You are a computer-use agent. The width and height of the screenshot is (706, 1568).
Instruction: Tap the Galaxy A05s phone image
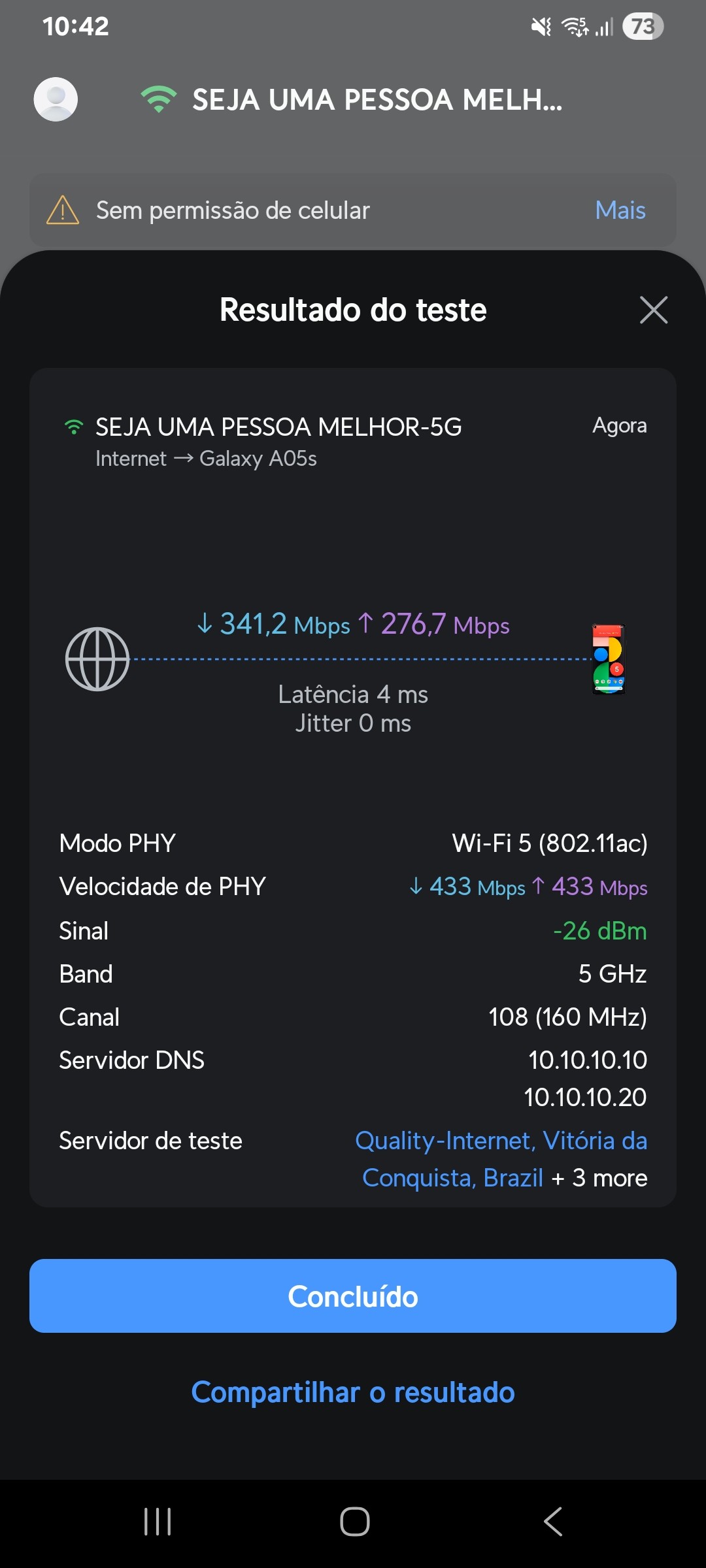pos(609,659)
